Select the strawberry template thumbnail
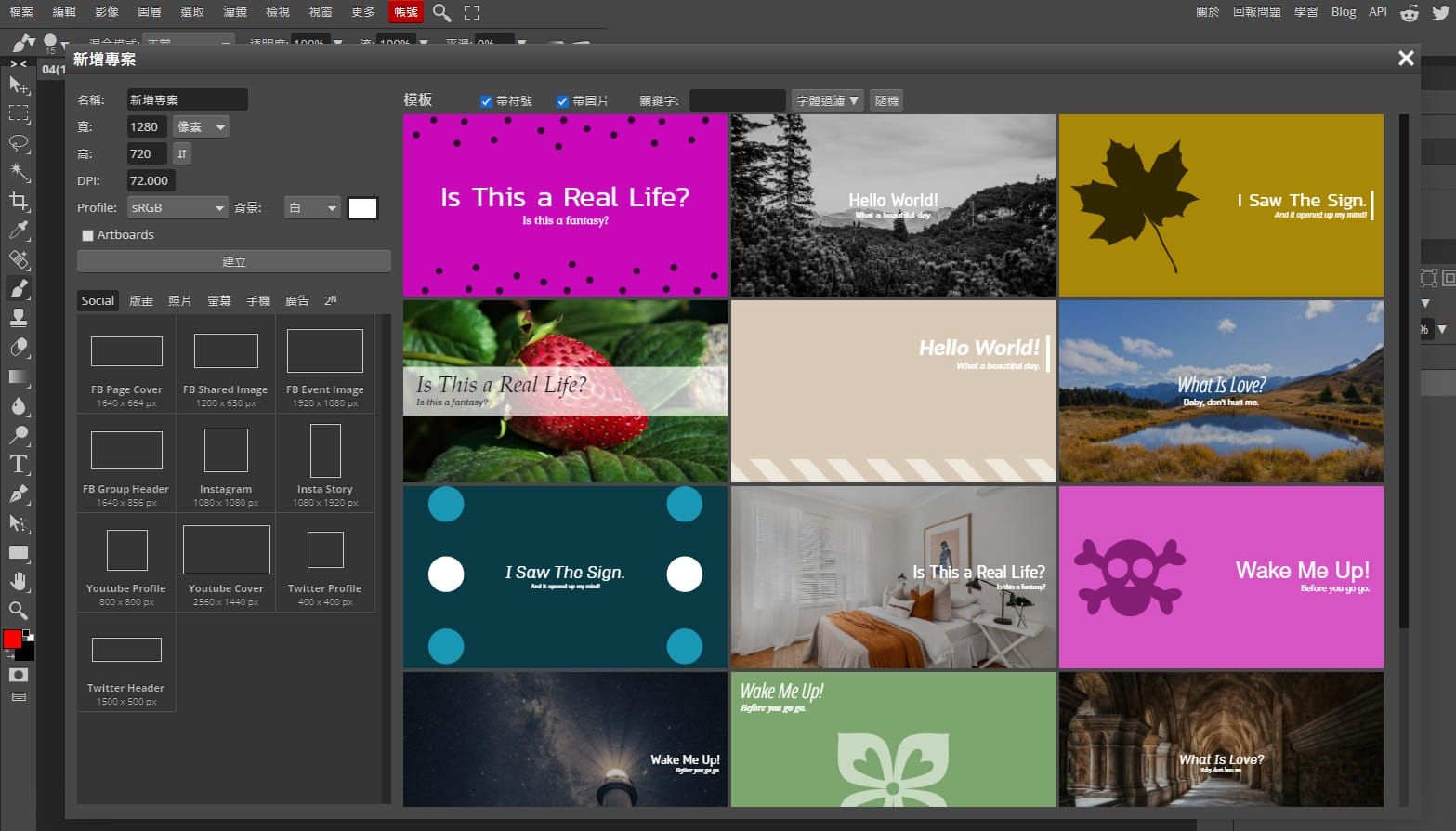1456x831 pixels. point(565,390)
